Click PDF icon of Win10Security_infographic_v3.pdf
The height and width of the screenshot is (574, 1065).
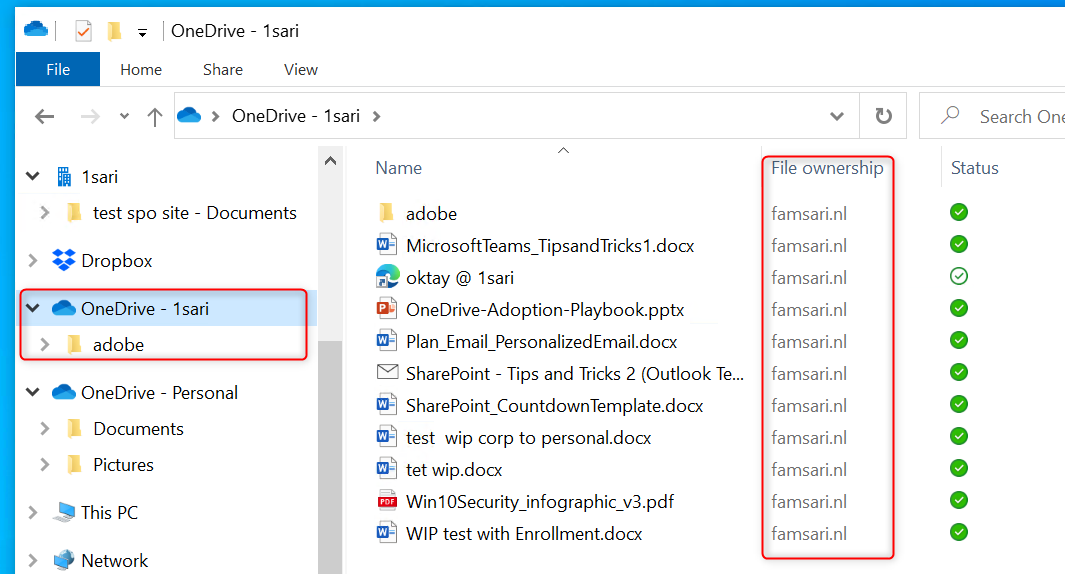(x=386, y=501)
